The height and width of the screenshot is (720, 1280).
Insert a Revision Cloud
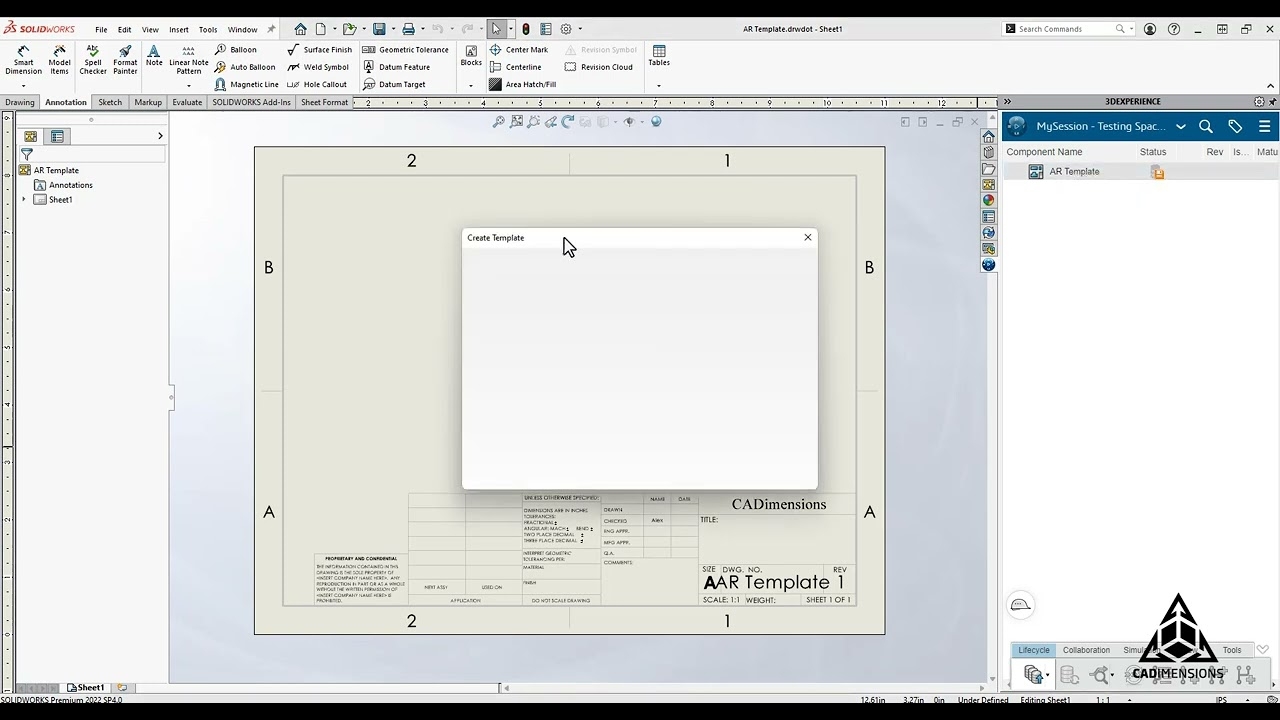click(598, 67)
